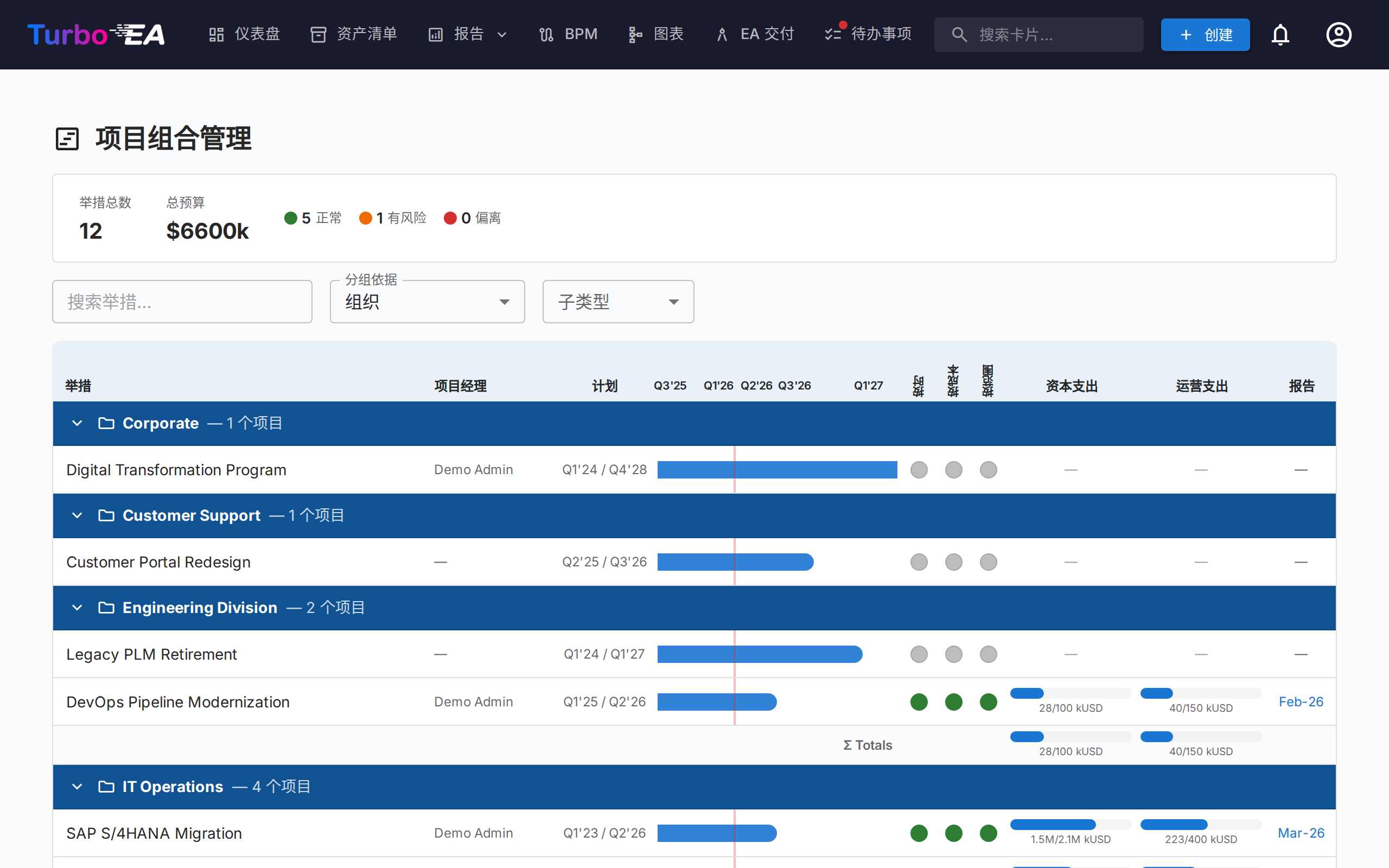Click the Corporate group folder icon

pyautogui.click(x=106, y=423)
